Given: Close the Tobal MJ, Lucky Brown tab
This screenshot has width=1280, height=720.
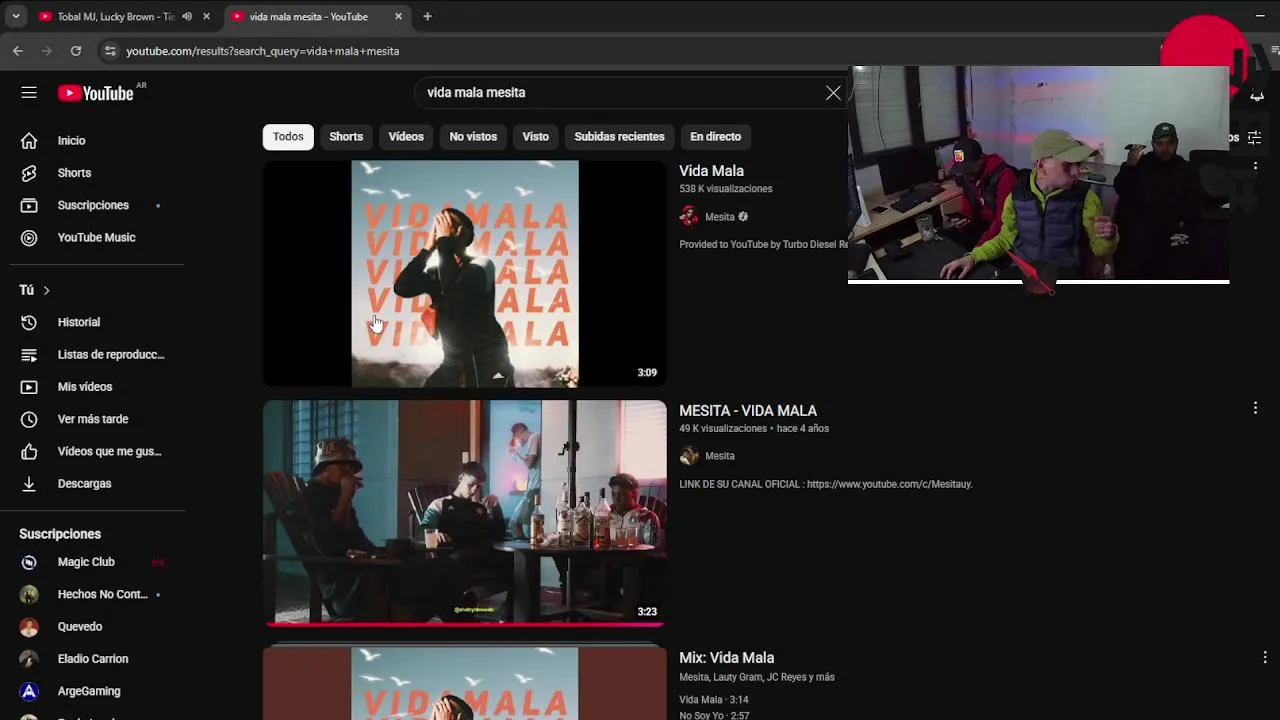Looking at the screenshot, I should 206,16.
